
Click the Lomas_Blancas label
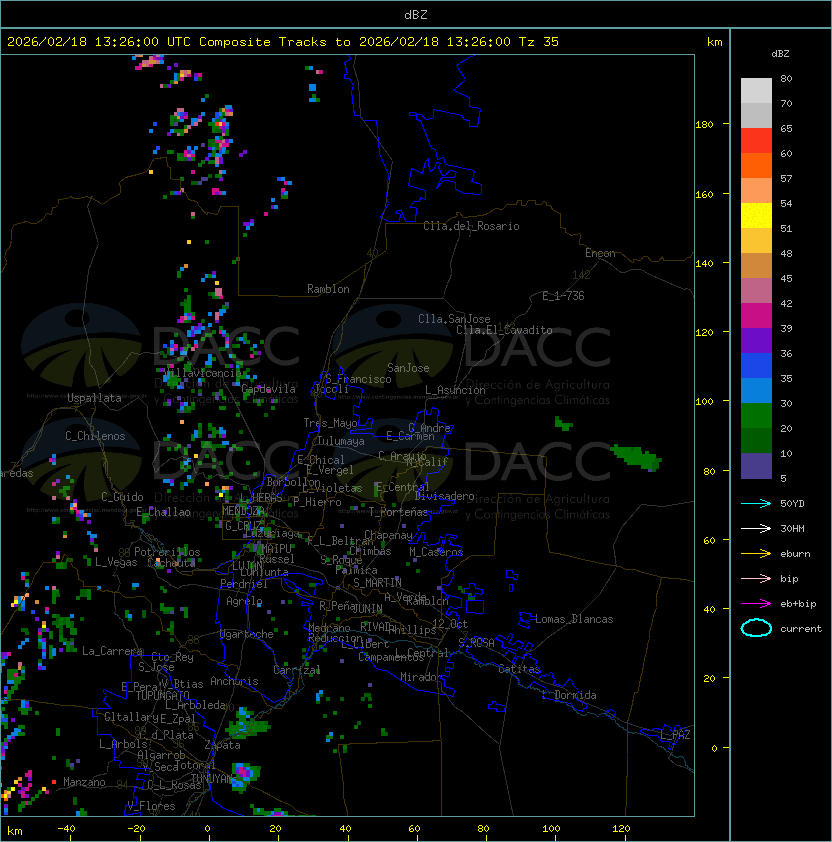[574, 619]
